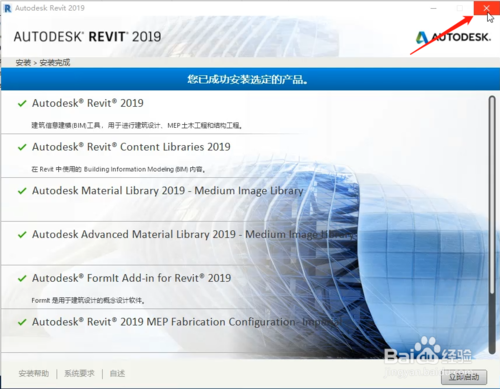The image size is (500, 389).
Task: Open the 系统要求 system requirements link
Action: 79,373
